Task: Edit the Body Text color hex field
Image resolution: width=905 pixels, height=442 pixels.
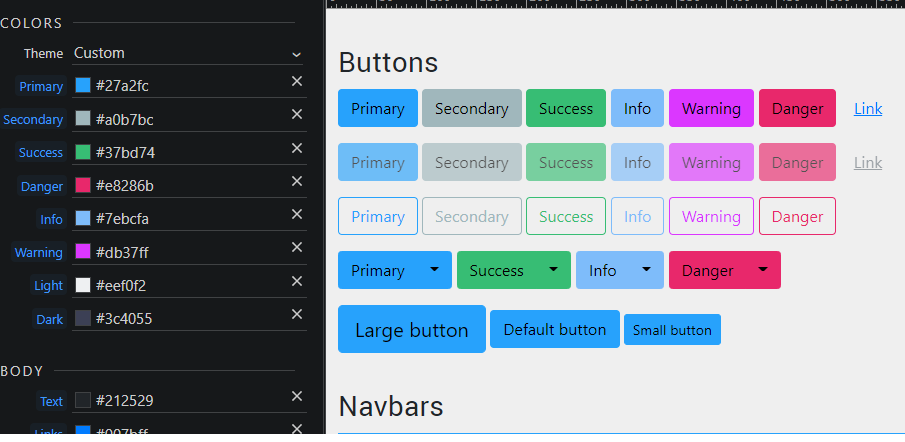Action: [x=180, y=401]
